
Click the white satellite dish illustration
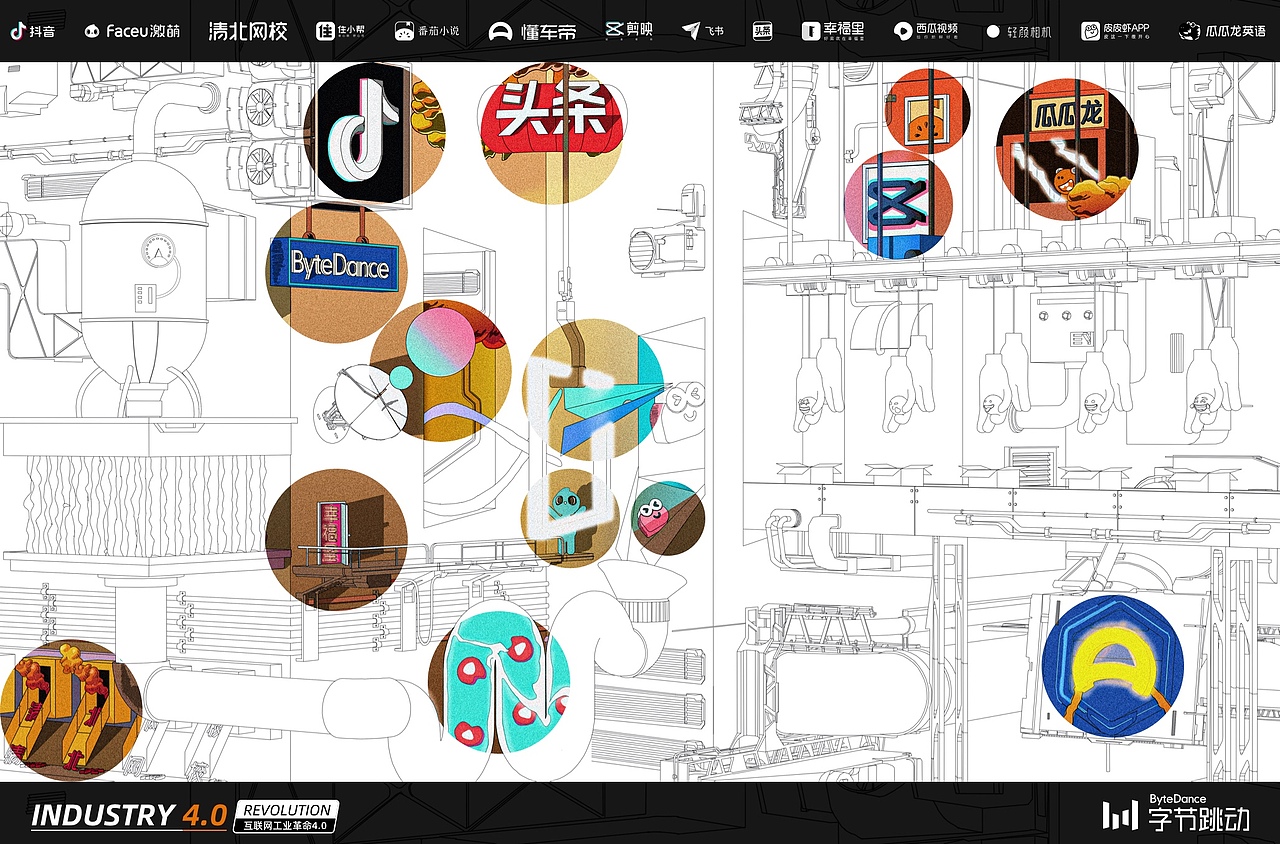pyautogui.click(x=362, y=403)
